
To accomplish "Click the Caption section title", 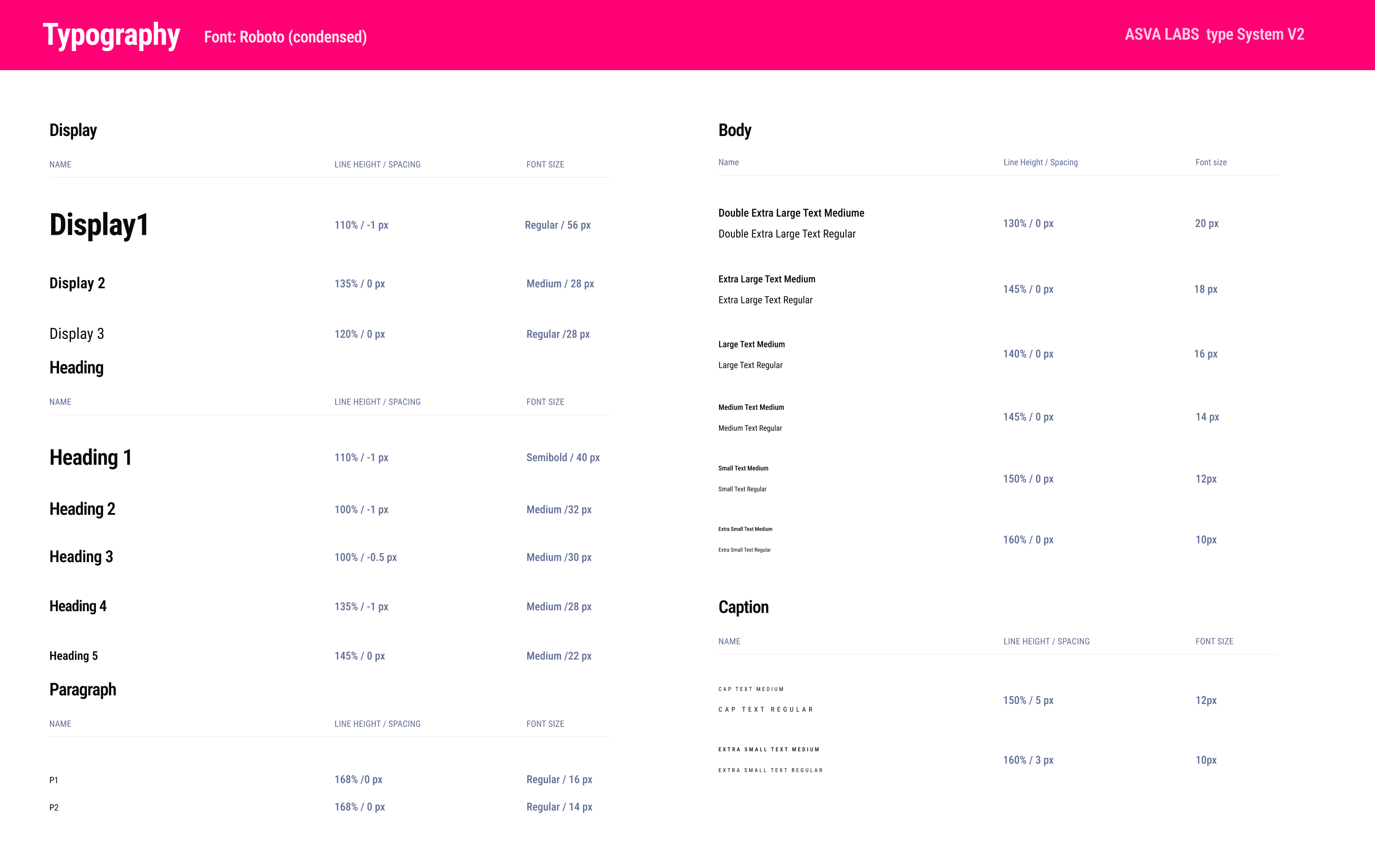I will click(x=743, y=607).
